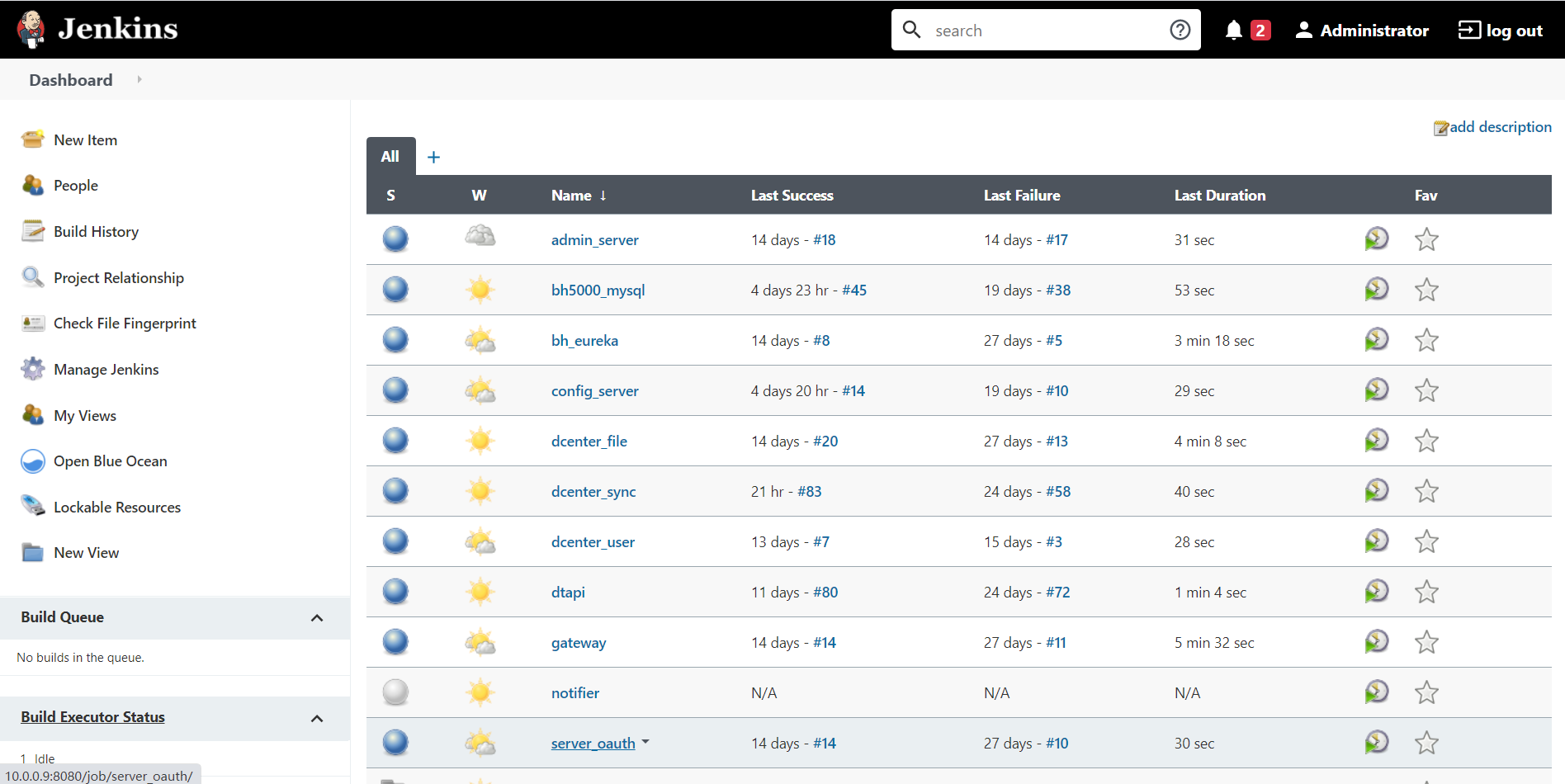This screenshot has width=1565, height=784.
Task: Click the add description link
Action: (1499, 127)
